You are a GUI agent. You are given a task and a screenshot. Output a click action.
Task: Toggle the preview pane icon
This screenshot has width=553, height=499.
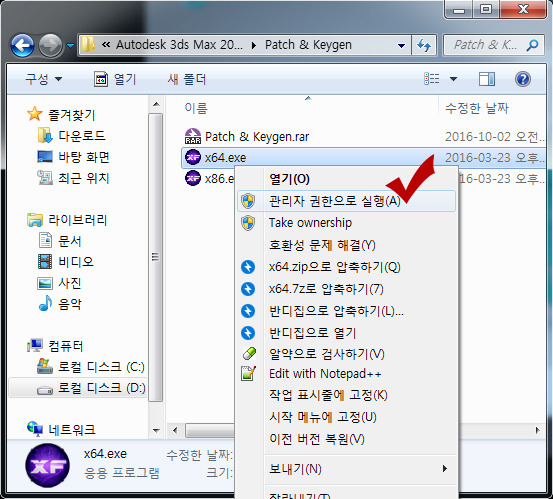pyautogui.click(x=487, y=79)
